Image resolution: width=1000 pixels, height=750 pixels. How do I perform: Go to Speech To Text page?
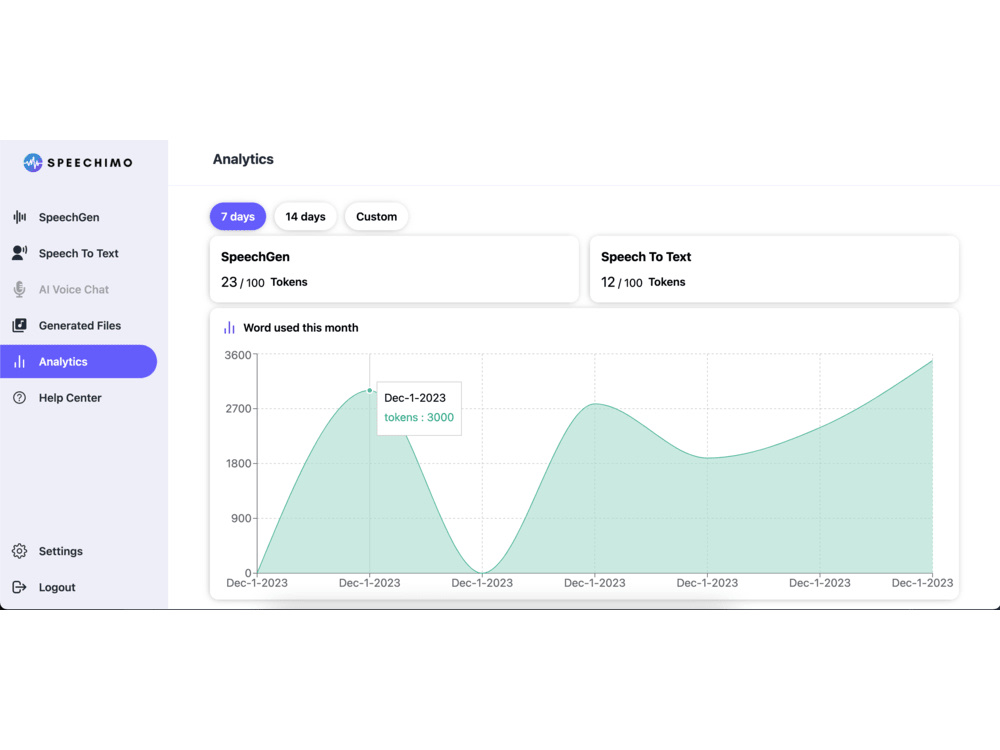(x=78, y=253)
